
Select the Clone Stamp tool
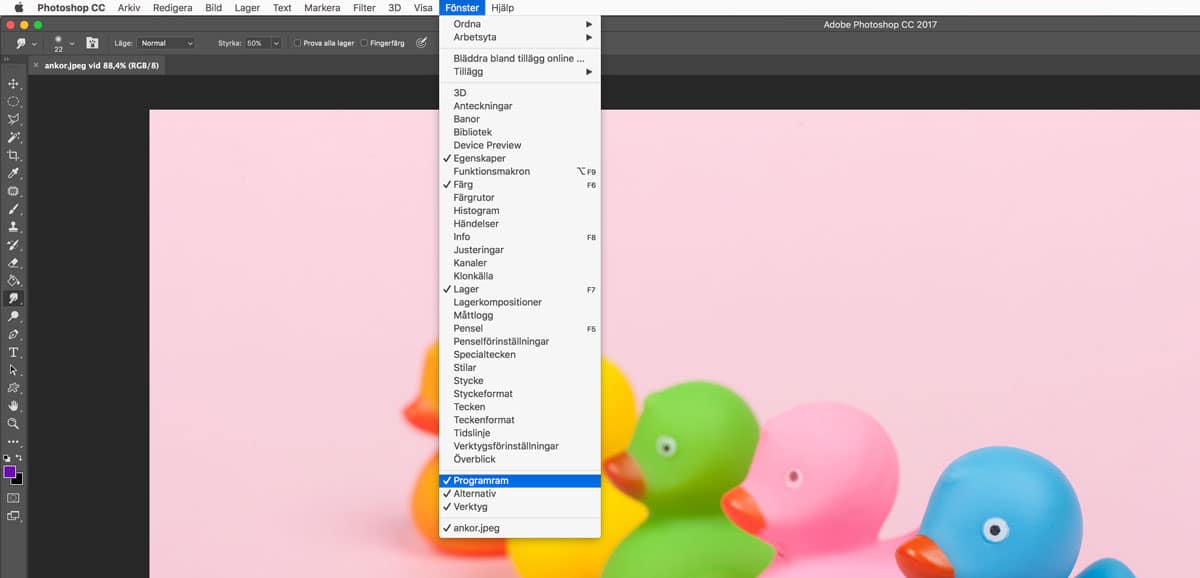[x=14, y=228]
